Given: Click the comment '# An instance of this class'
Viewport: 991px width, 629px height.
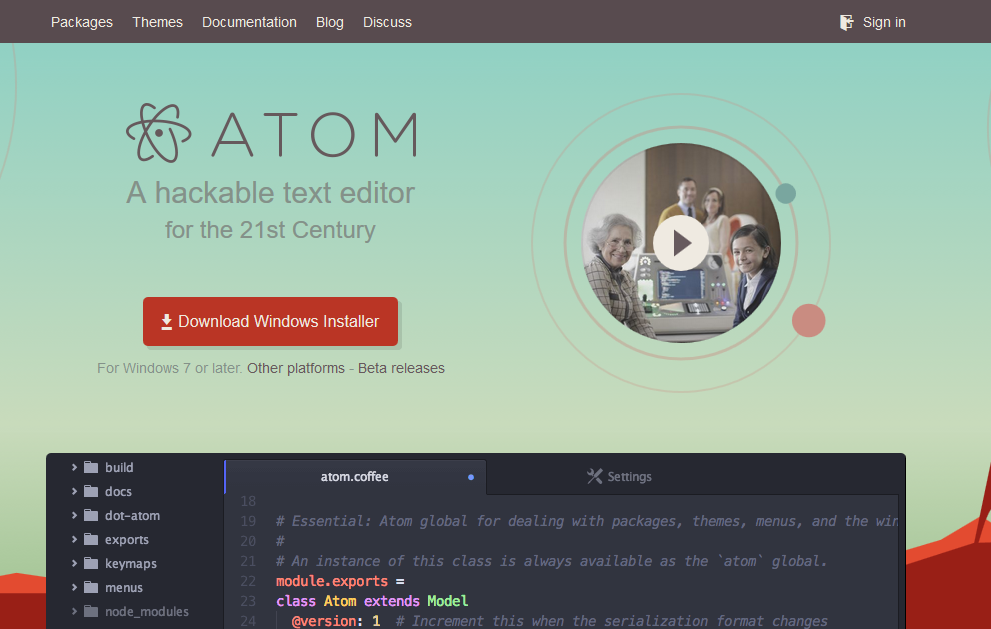Looking at the screenshot, I should coord(551,561).
